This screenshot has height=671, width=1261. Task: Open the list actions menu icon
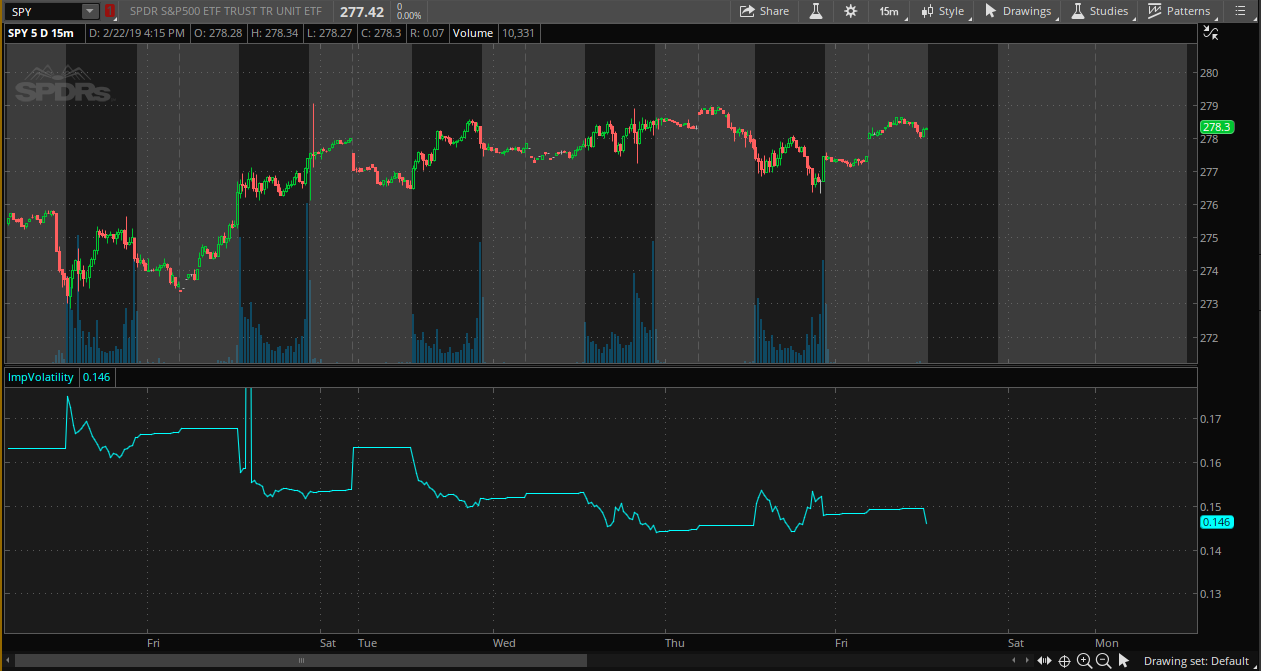[1240, 11]
